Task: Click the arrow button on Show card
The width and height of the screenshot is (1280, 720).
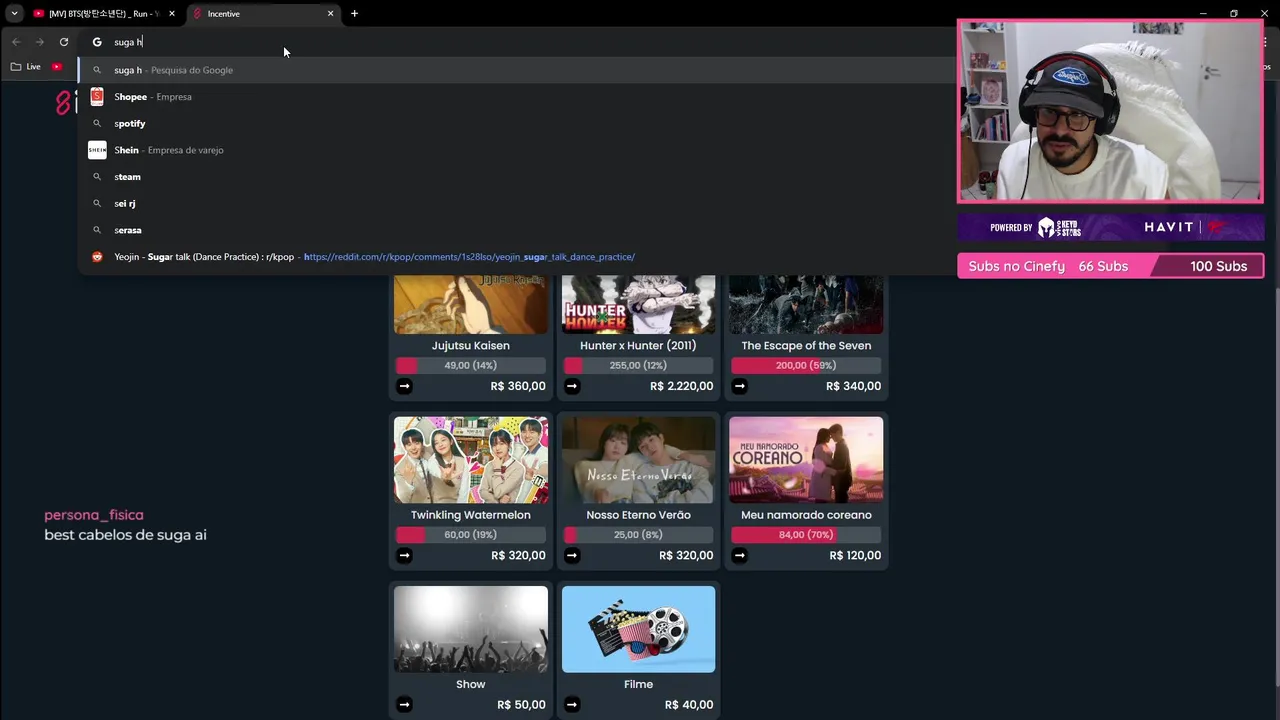Action: coord(404,704)
